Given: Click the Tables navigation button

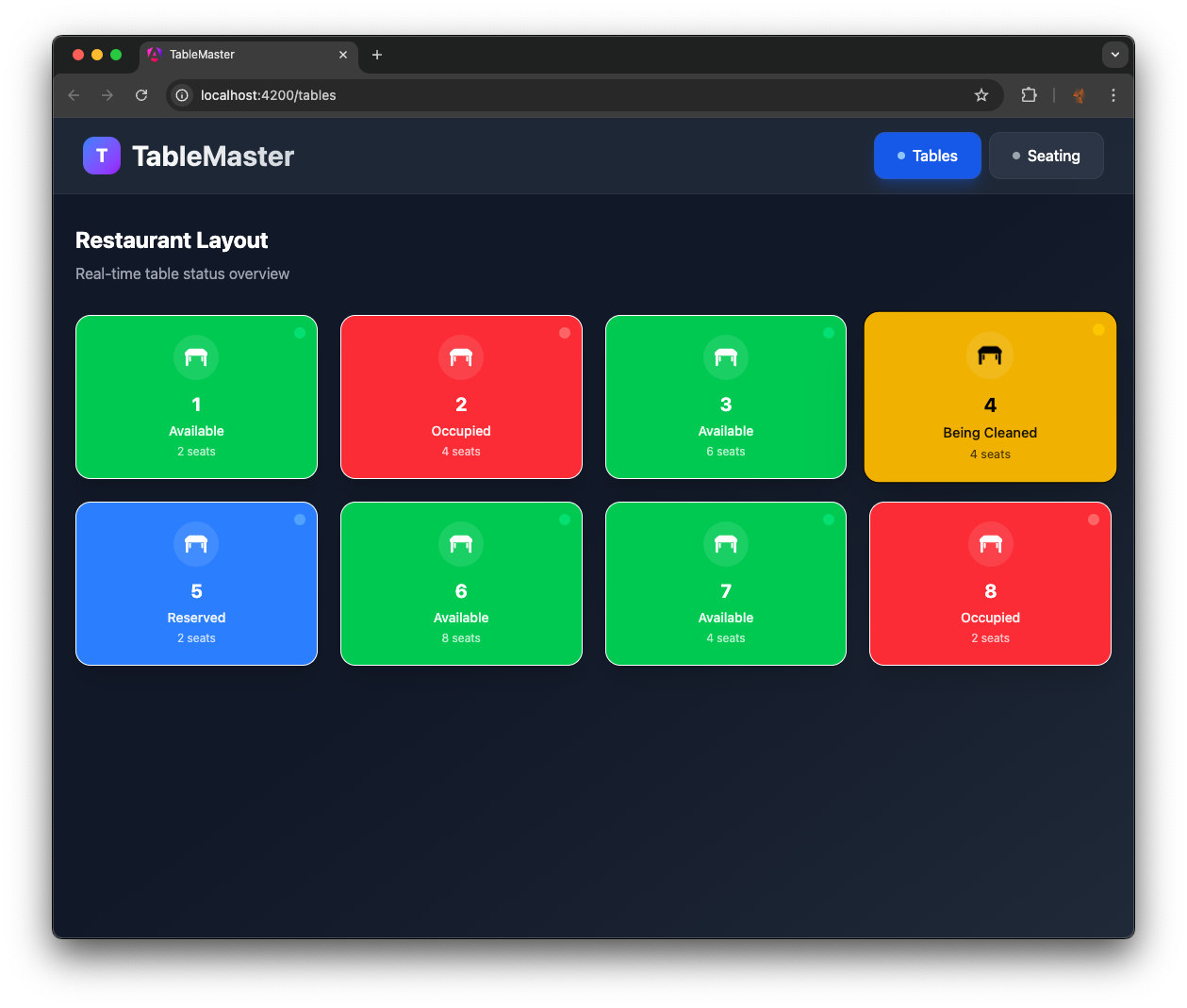Looking at the screenshot, I should (x=927, y=156).
